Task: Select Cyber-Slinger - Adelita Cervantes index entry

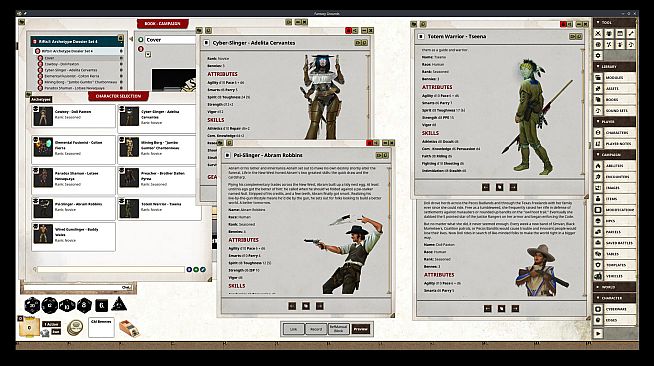Action: click(80, 70)
